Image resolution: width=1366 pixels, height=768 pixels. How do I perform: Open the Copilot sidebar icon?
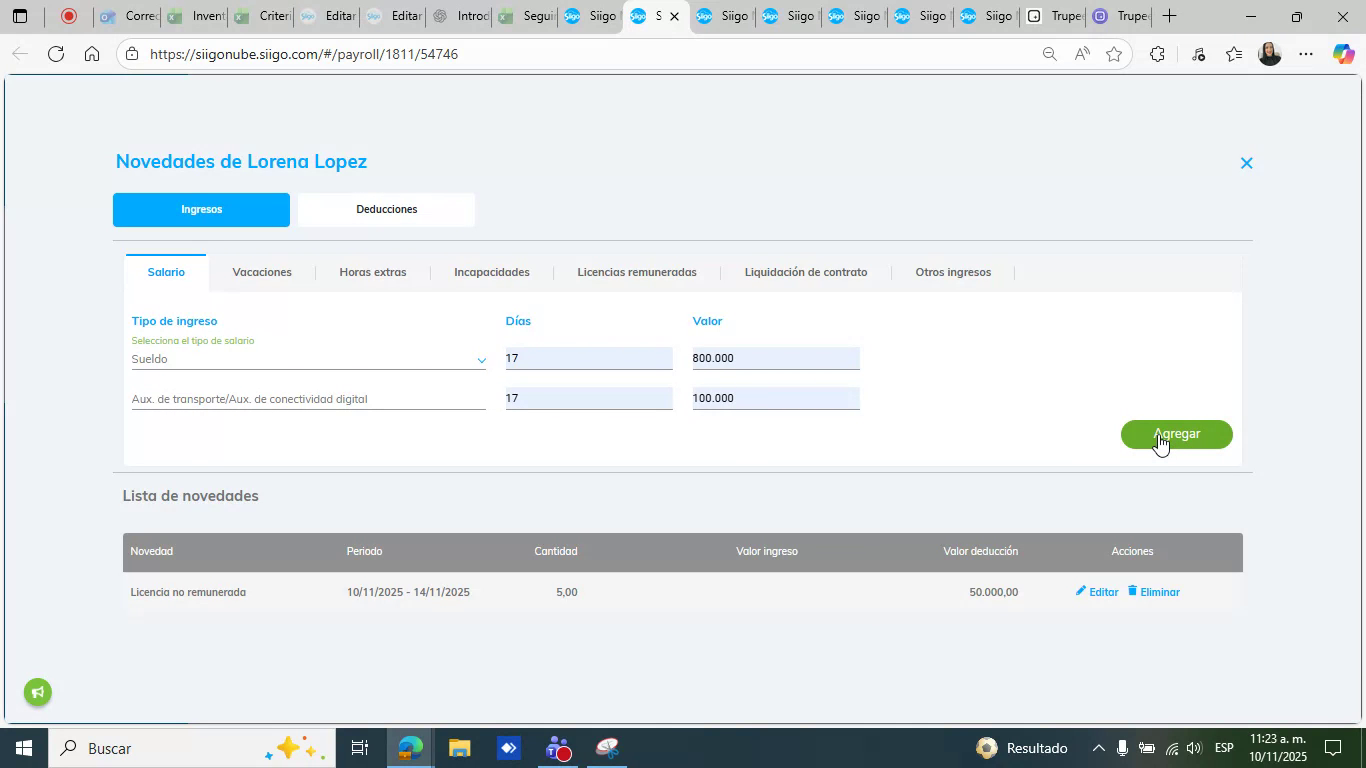click(1343, 54)
